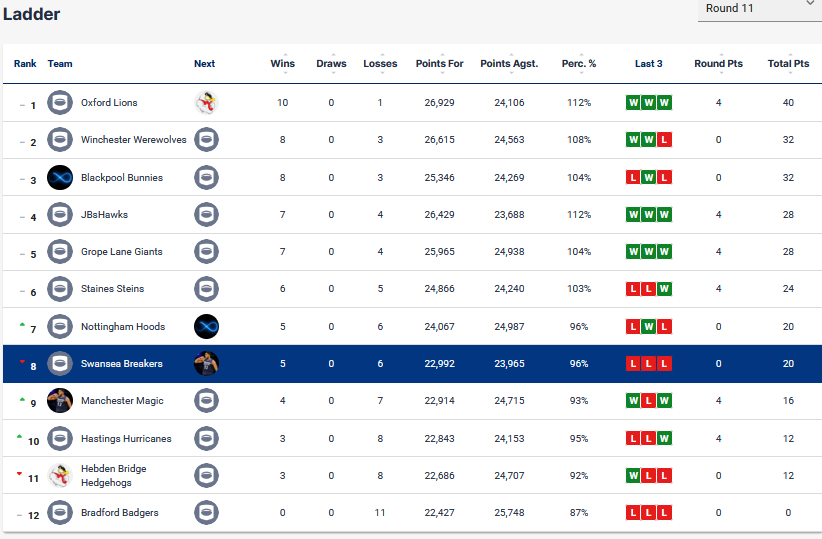This screenshot has width=822, height=539.
Task: Sort ladder by Points For column
Action: tap(439, 63)
